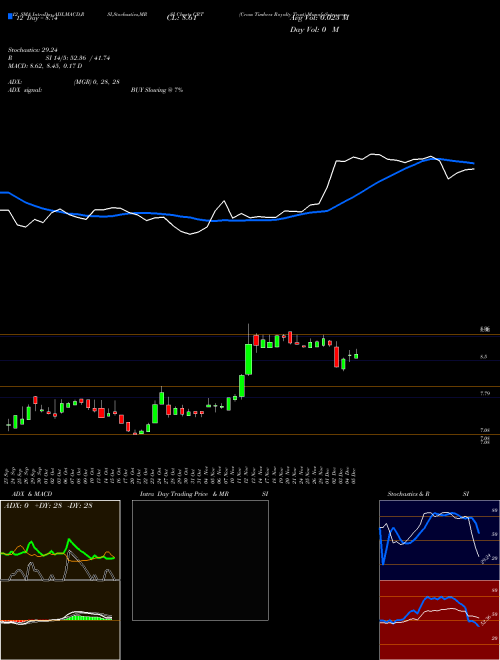Select the Avg Vol: 0.023 M reading
Viewport: 500px width, 660px height.
pos(320,18)
